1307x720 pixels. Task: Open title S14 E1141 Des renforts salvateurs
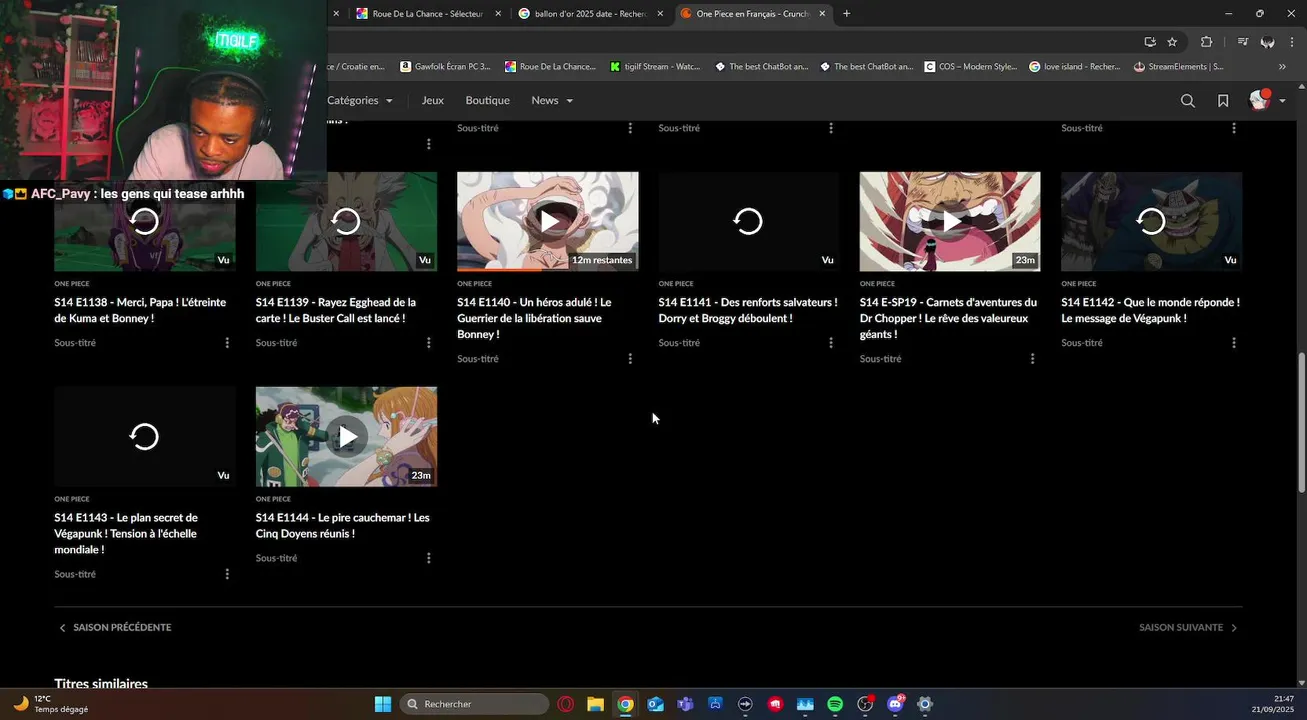[x=748, y=310]
